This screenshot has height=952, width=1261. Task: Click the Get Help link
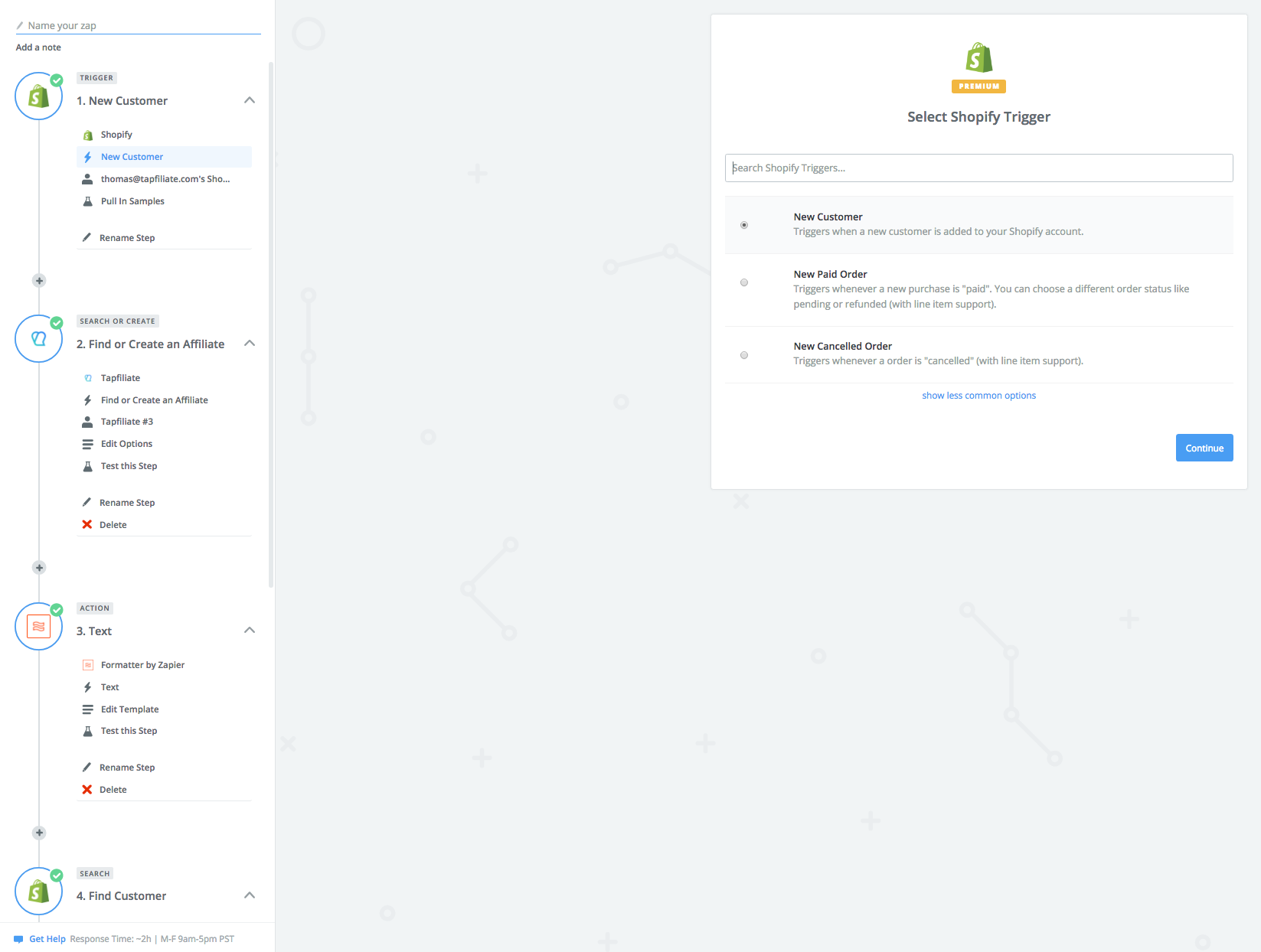(x=47, y=939)
